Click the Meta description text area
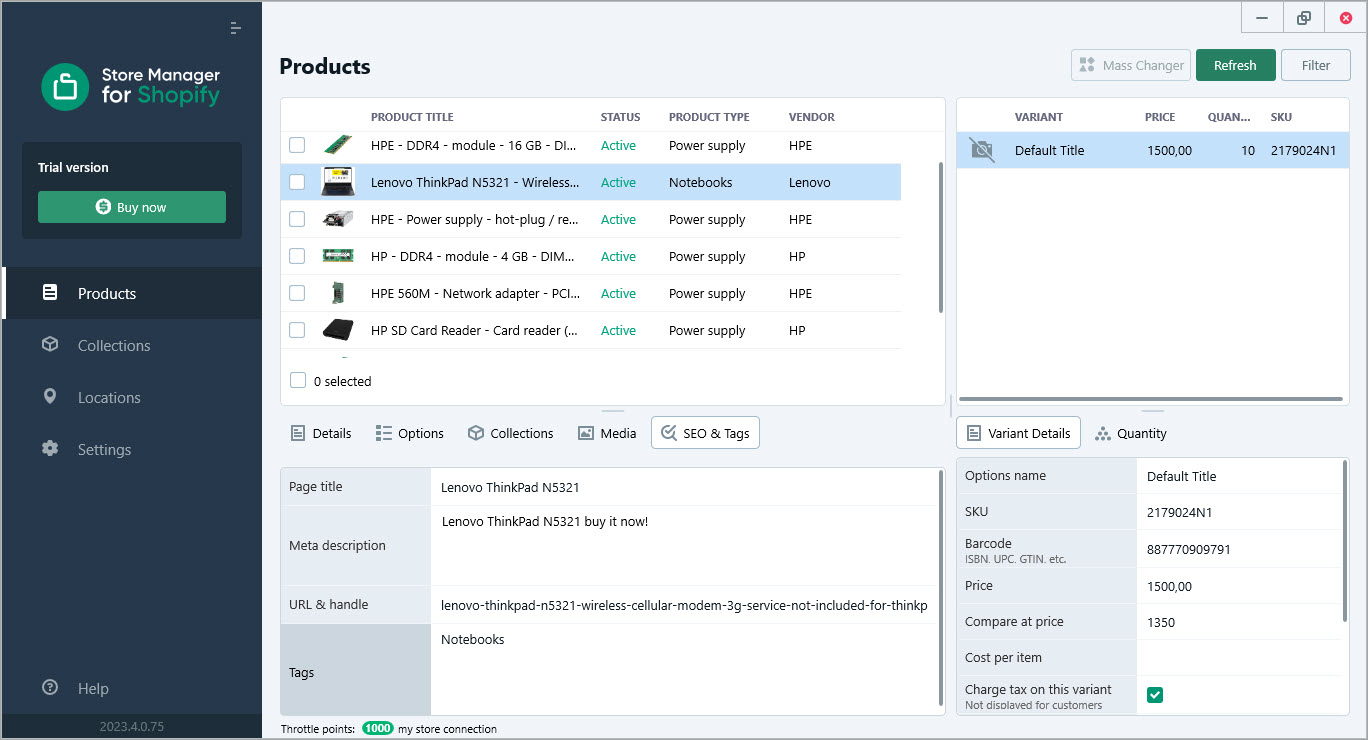Image resolution: width=1368 pixels, height=740 pixels. 684,545
